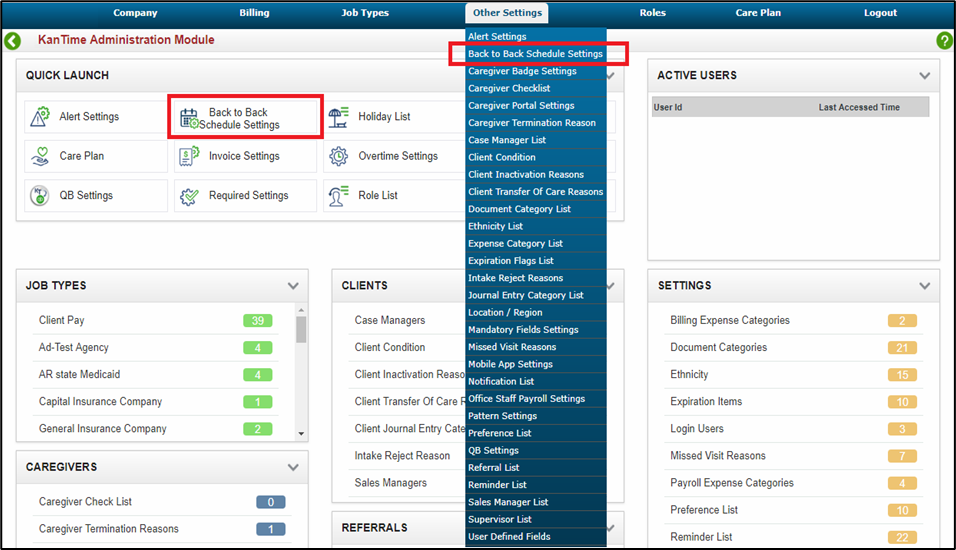The width and height of the screenshot is (956, 550).
Task: Click the Invoice Settings quick launch icon
Action: 189,156
